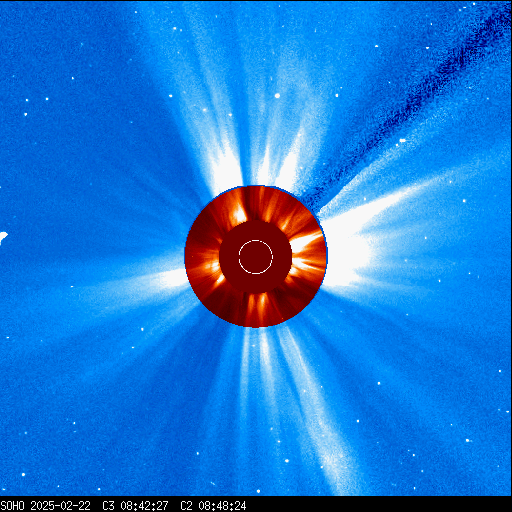This screenshot has height=512, width=512.
Task: Click the dark red central occulter disk
Action: (256, 257)
